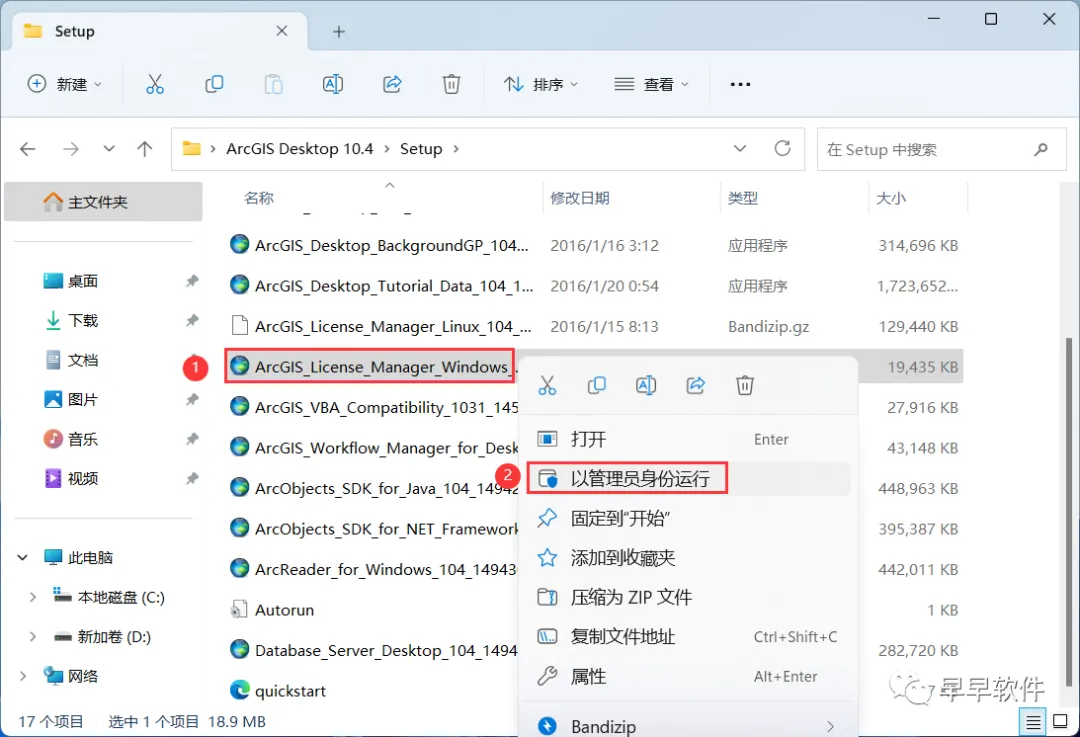Sort by the 名称 column header
Image resolution: width=1080 pixels, height=737 pixels.
(259, 198)
